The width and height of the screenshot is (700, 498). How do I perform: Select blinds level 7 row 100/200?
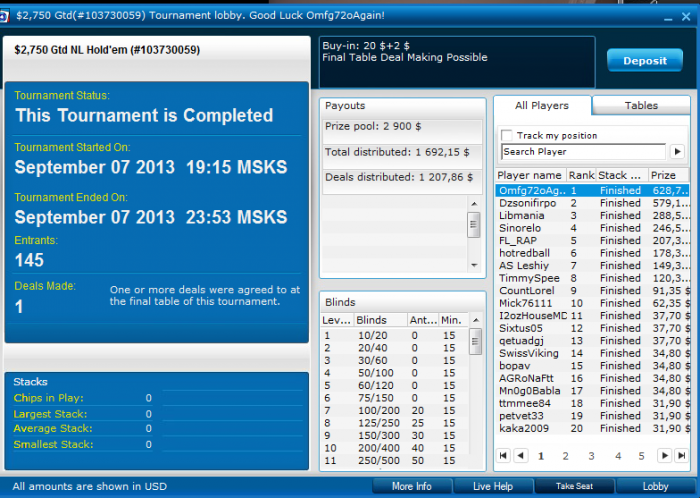395,410
